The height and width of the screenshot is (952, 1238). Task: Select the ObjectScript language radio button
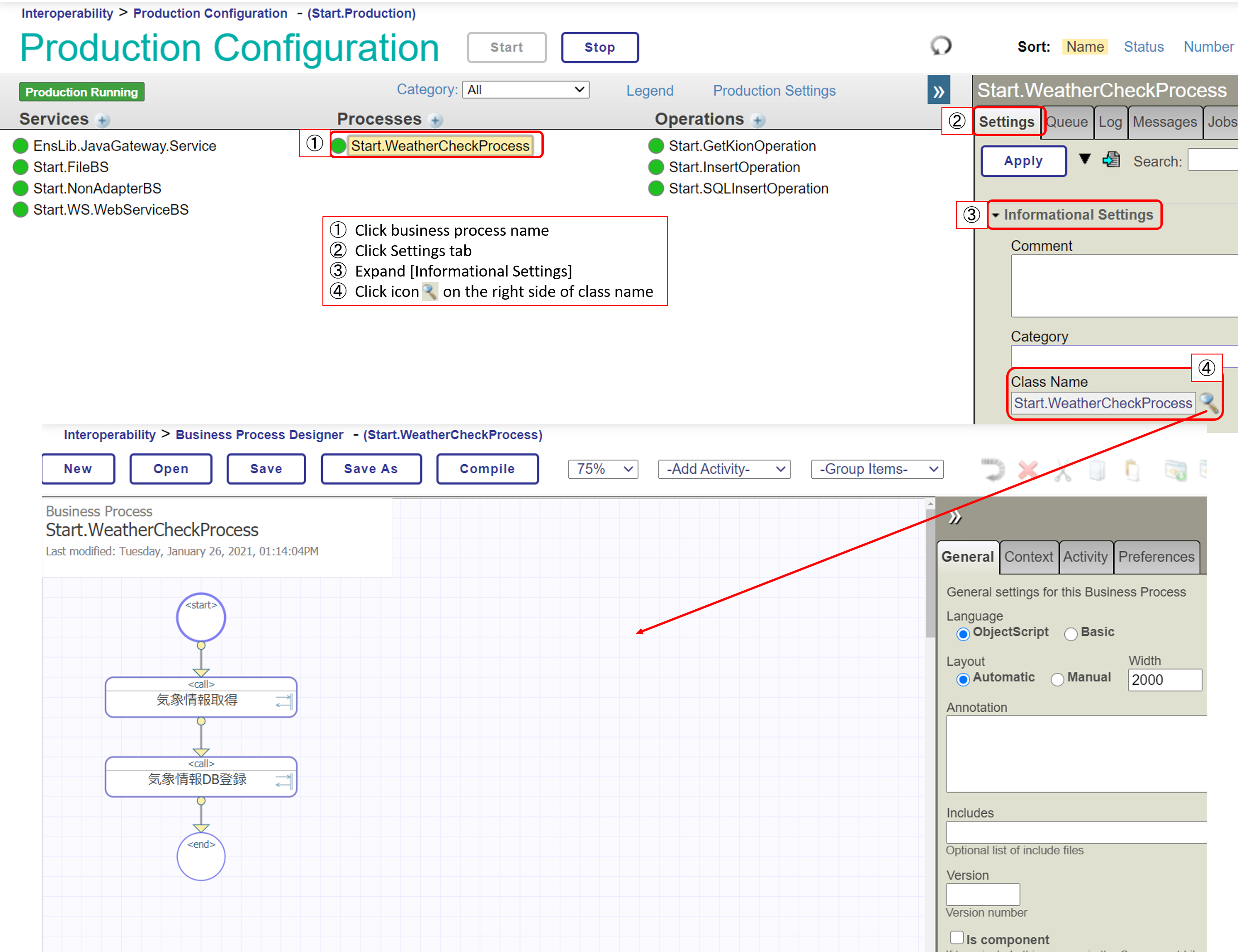tap(962, 634)
